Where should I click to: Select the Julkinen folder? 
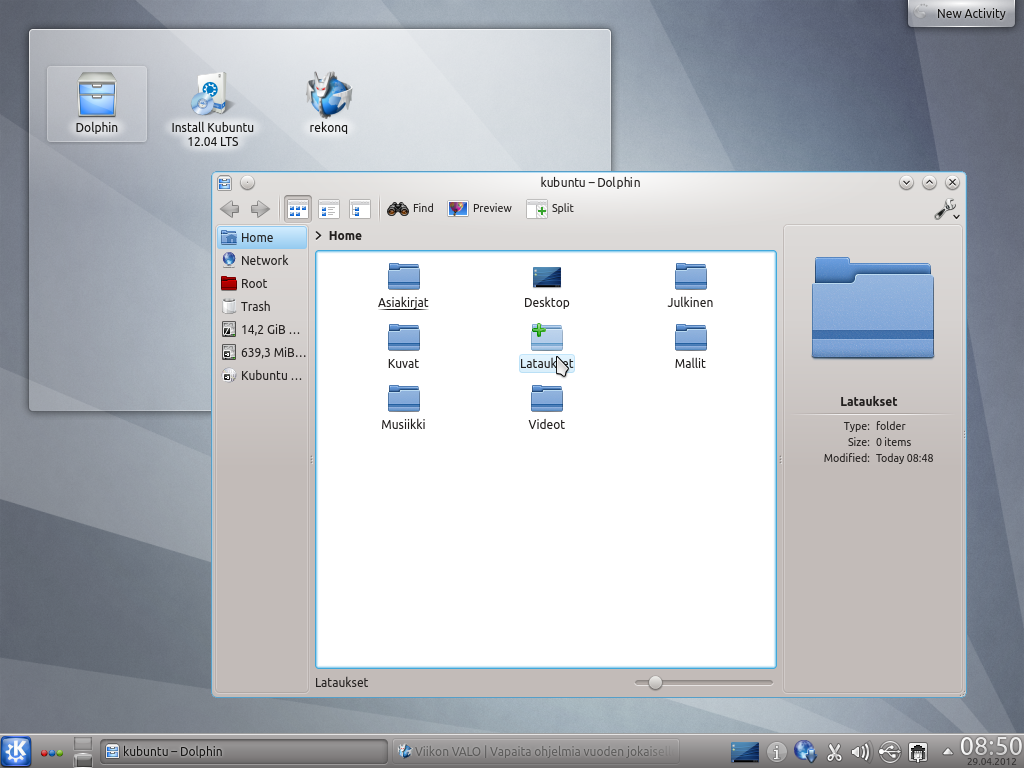tap(690, 286)
